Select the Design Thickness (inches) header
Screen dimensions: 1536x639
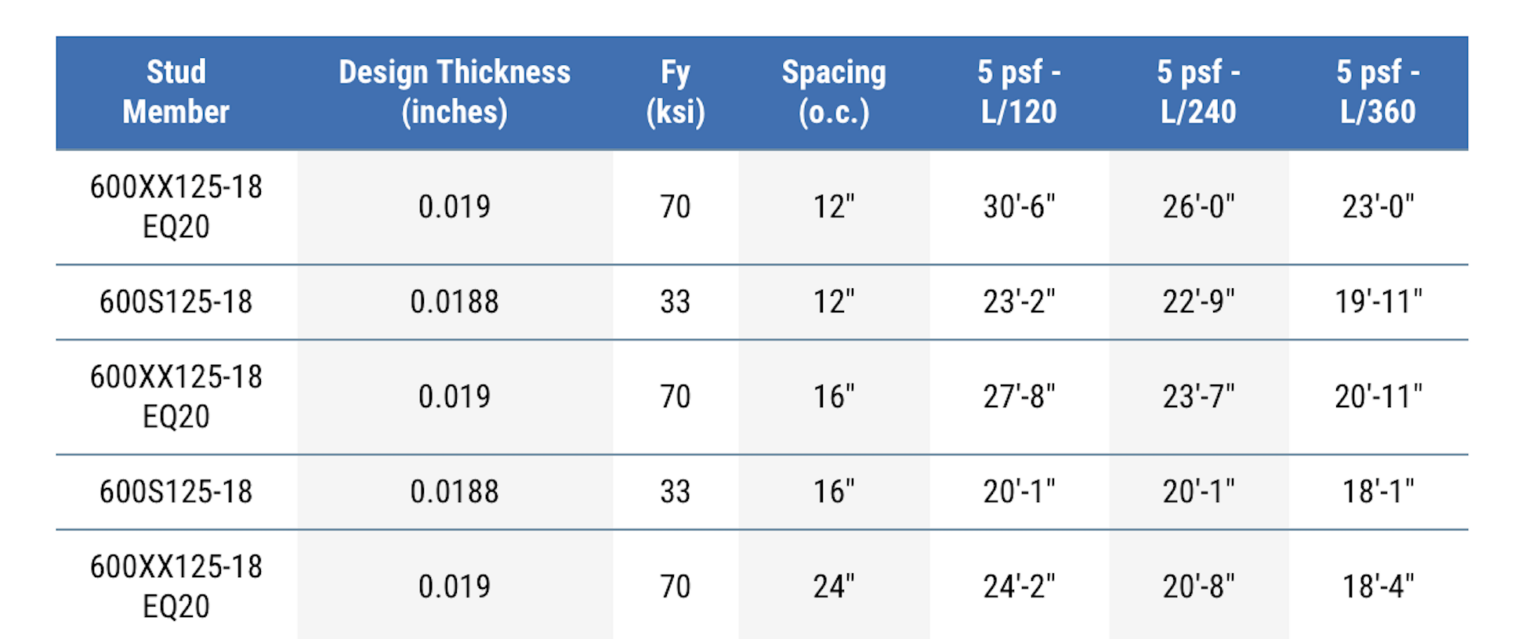point(454,92)
